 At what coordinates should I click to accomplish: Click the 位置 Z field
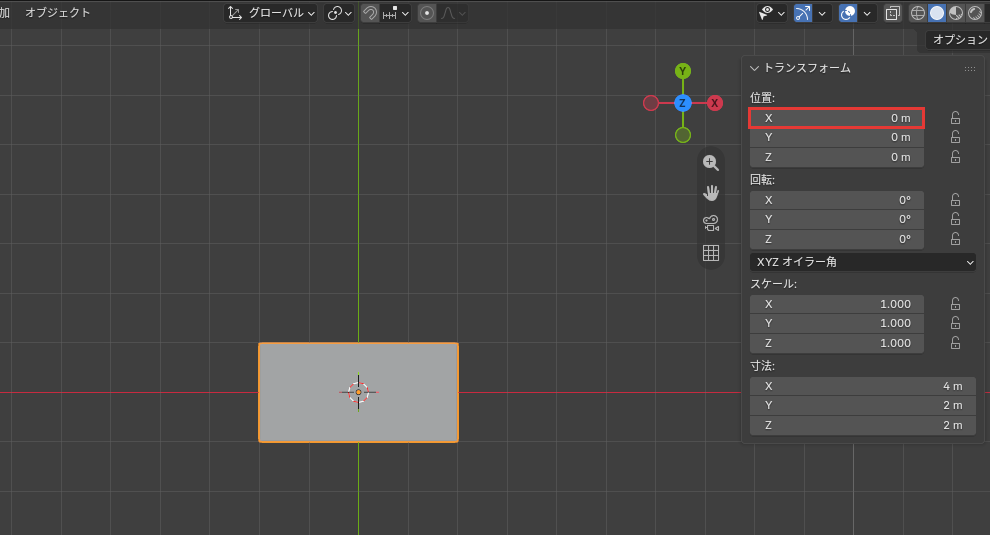click(x=837, y=157)
